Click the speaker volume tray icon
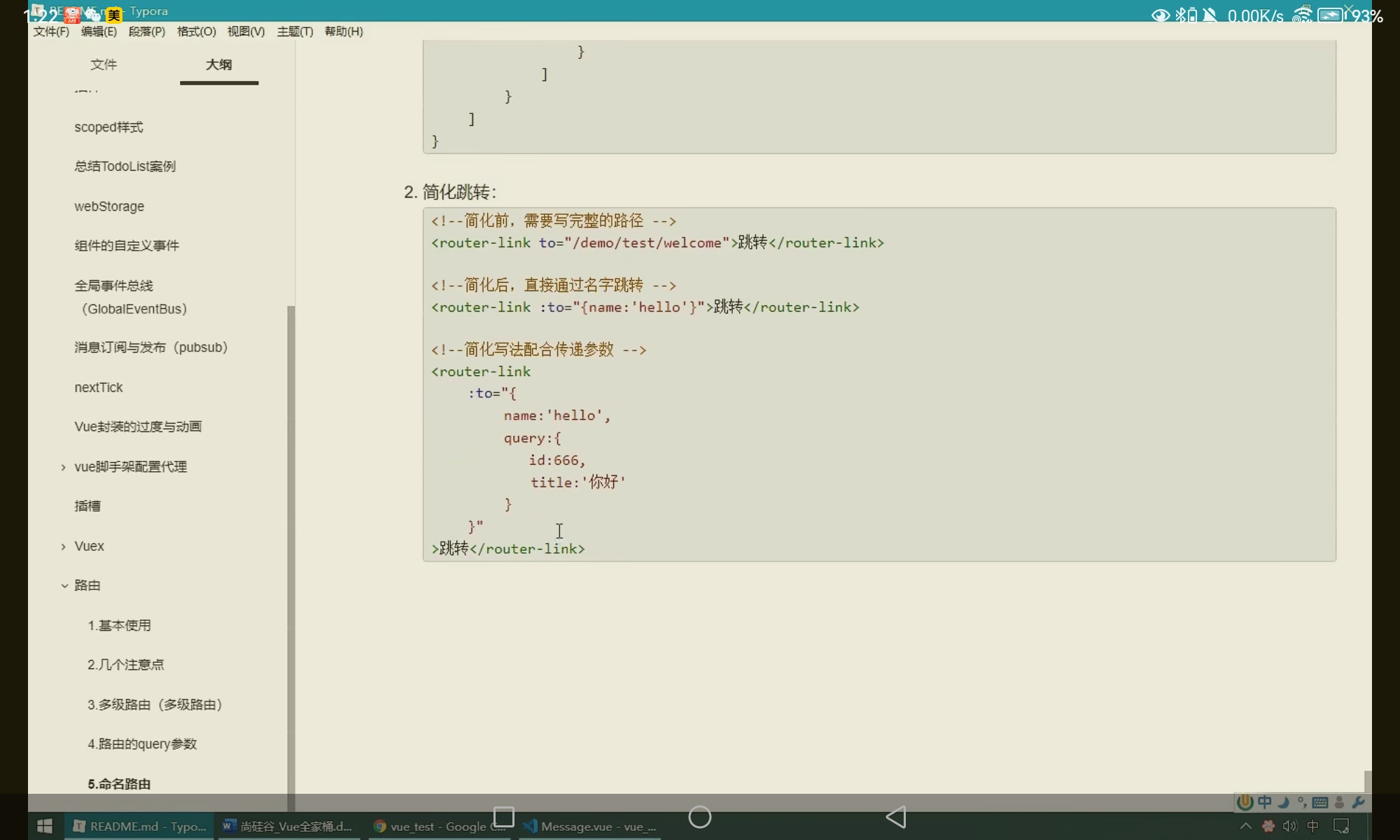The image size is (1400, 840). [x=1289, y=826]
